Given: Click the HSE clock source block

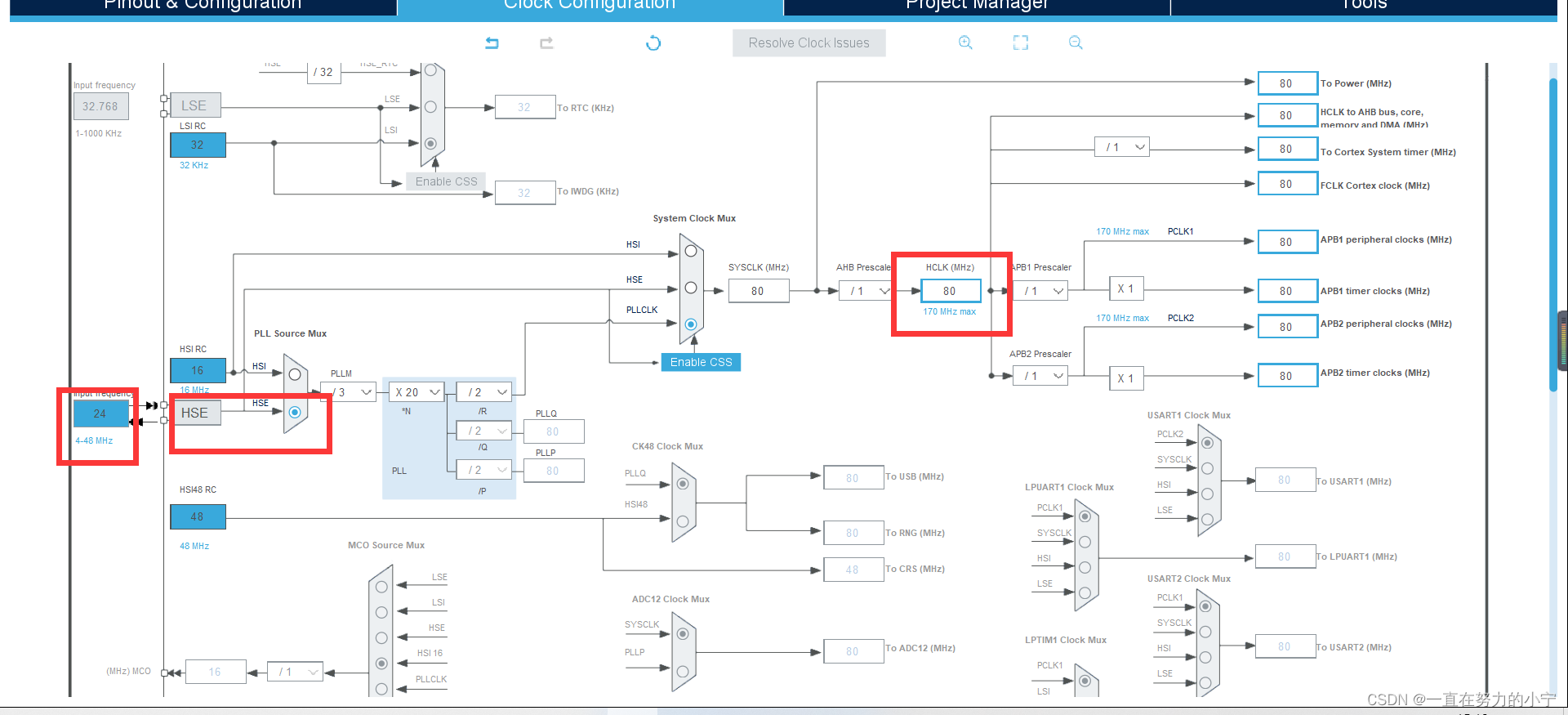Looking at the screenshot, I should tap(195, 413).
